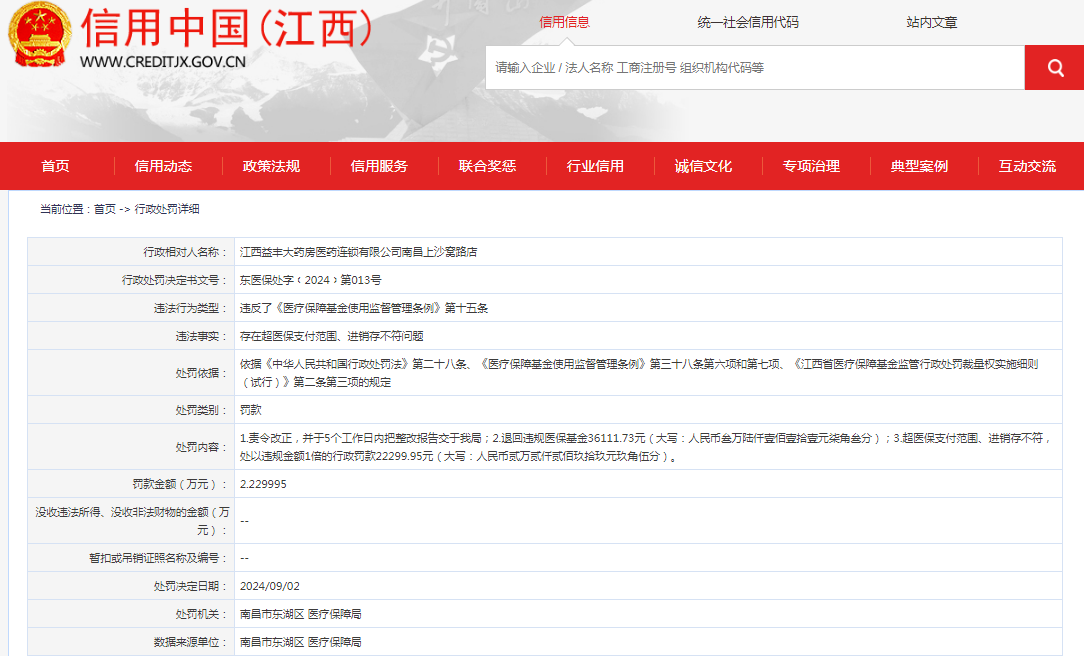Click the 处罚依据 legal basis paragraph
The image size is (1084, 656).
[639, 373]
